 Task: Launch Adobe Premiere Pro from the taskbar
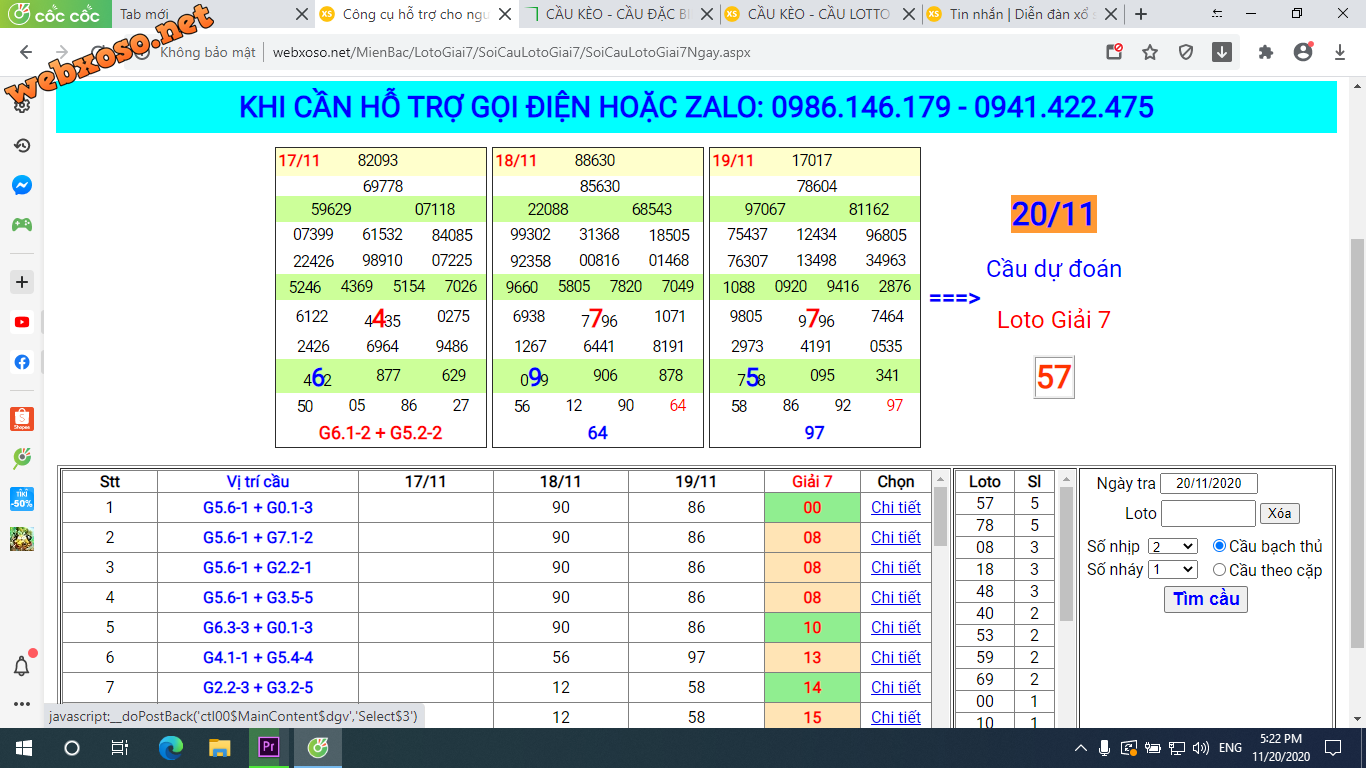point(268,747)
